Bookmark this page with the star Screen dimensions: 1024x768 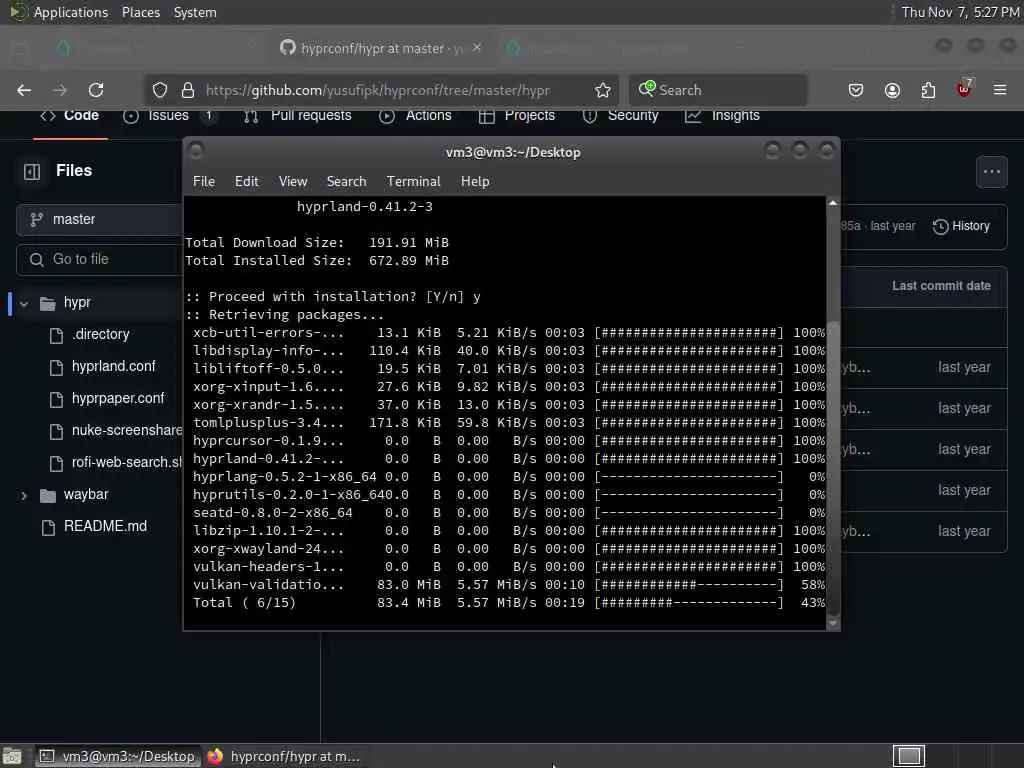(x=603, y=90)
